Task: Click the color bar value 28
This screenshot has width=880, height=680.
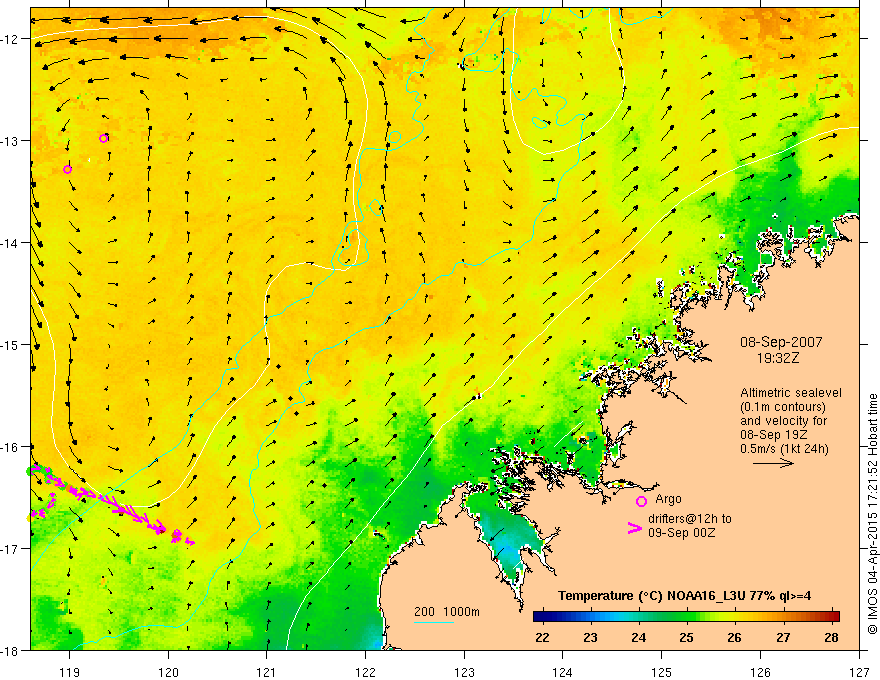Action: (x=831, y=637)
